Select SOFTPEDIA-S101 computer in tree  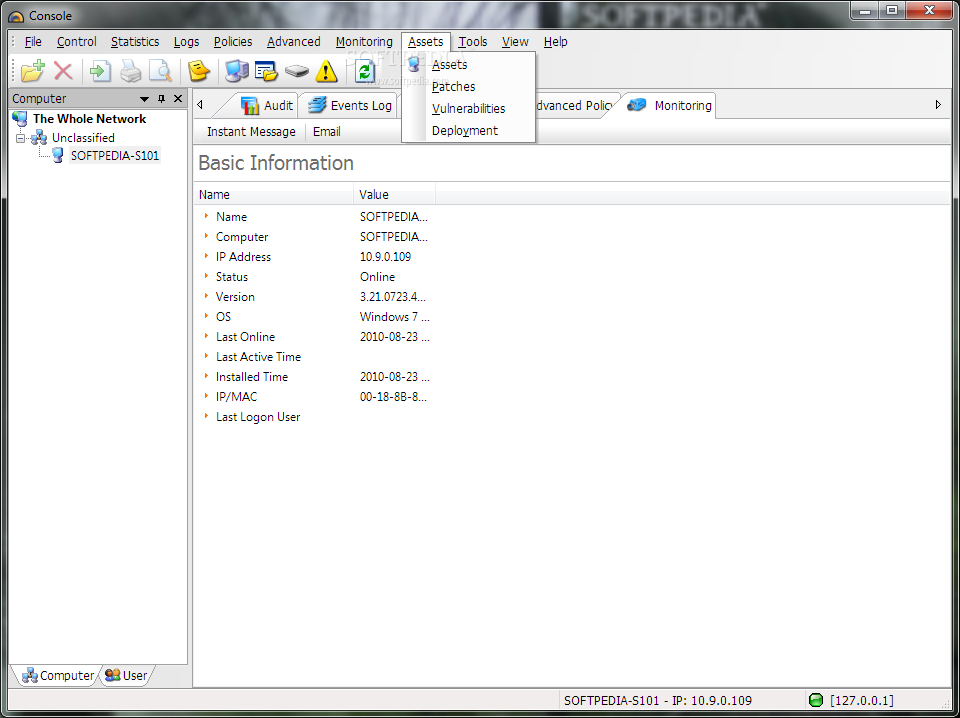[x=114, y=155]
